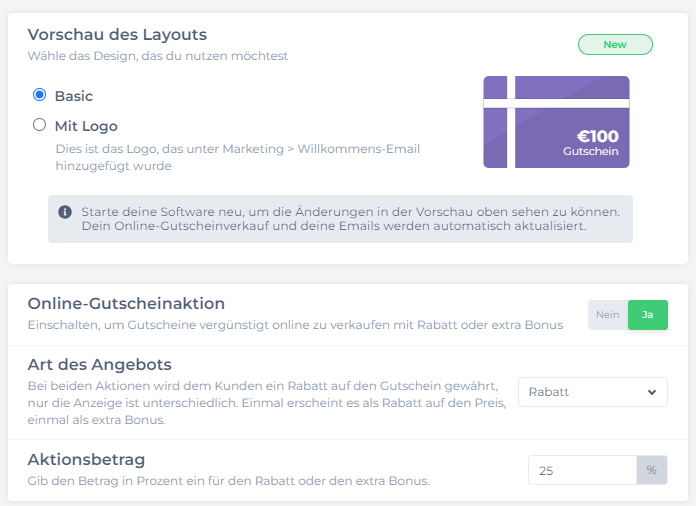Click the green New badge
Image resolution: width=696 pixels, height=506 pixels.
[x=615, y=44]
